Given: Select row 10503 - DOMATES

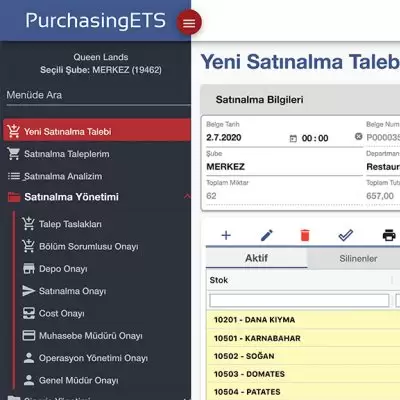Looking at the screenshot, I should (303, 374).
